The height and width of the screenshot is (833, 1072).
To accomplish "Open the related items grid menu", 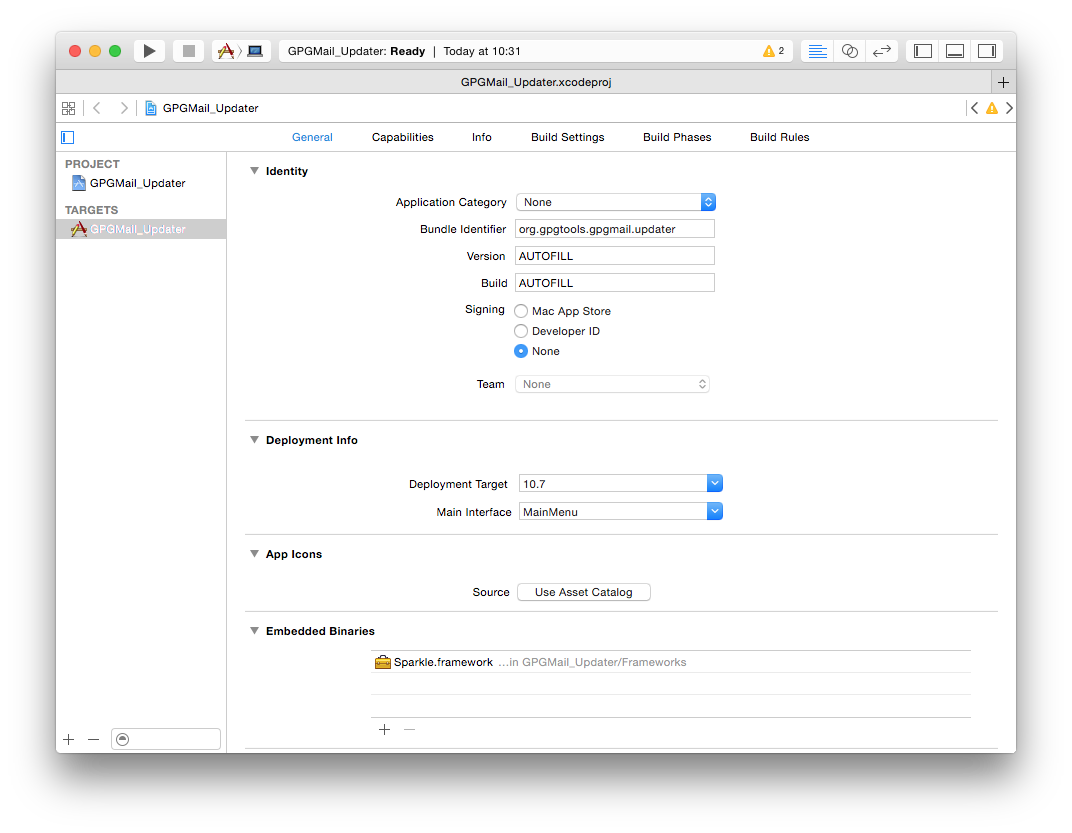I will tap(68, 108).
